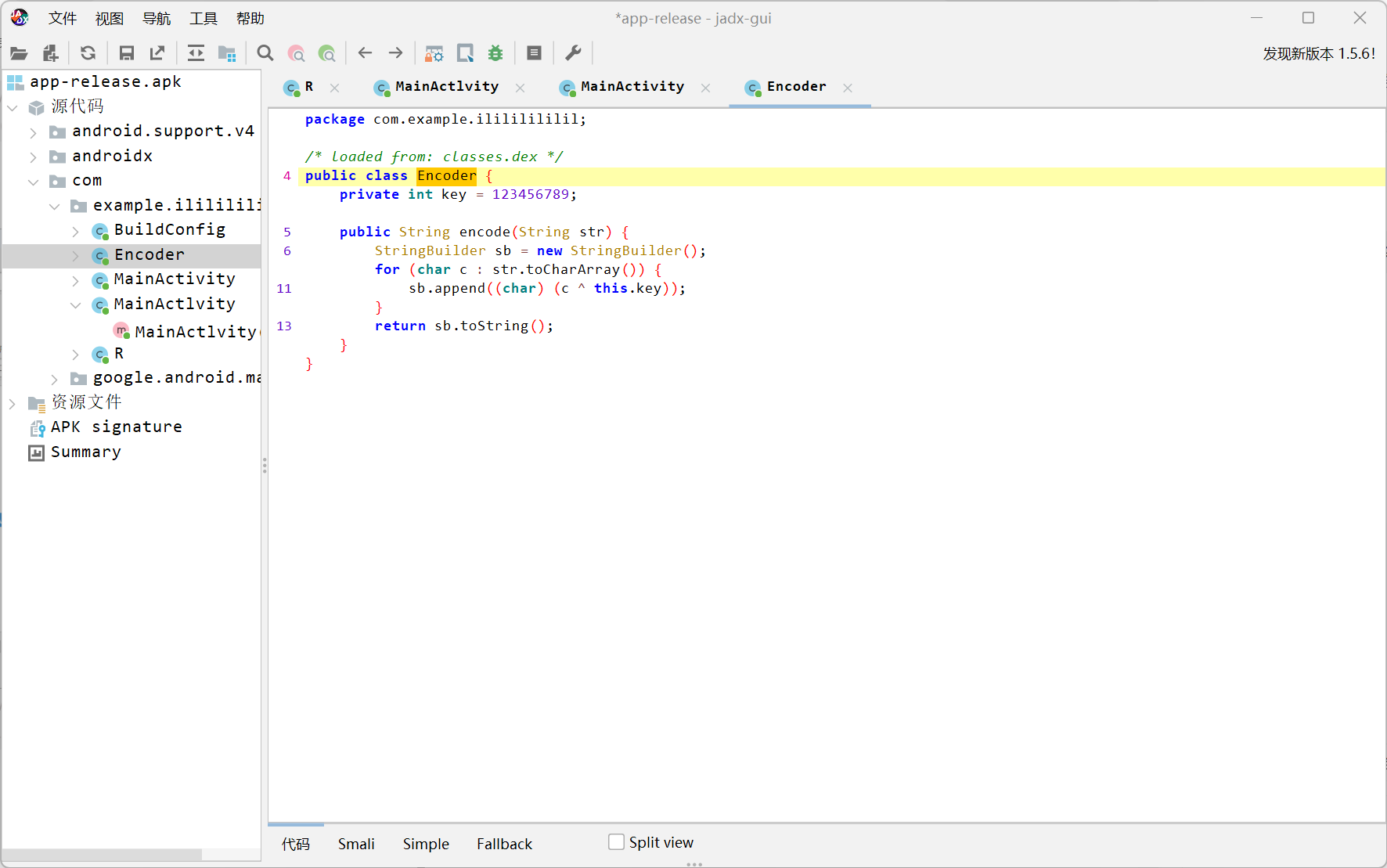Open APK signature in the tree
Screen dimensions: 1387x868
[x=116, y=427]
